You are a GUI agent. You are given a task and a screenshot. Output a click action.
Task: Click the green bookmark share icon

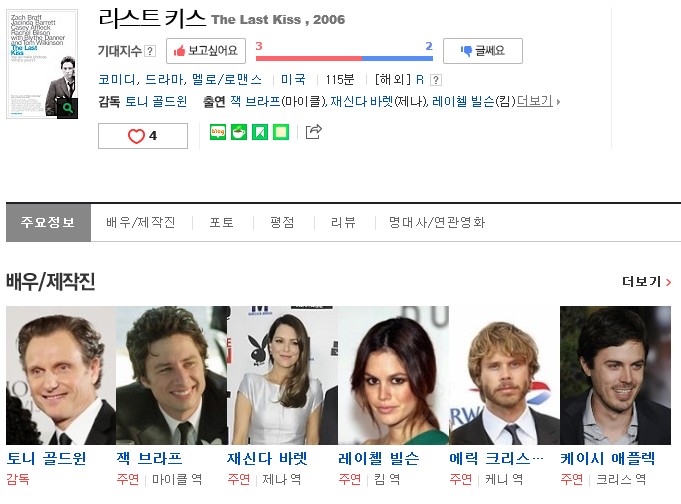[260, 132]
